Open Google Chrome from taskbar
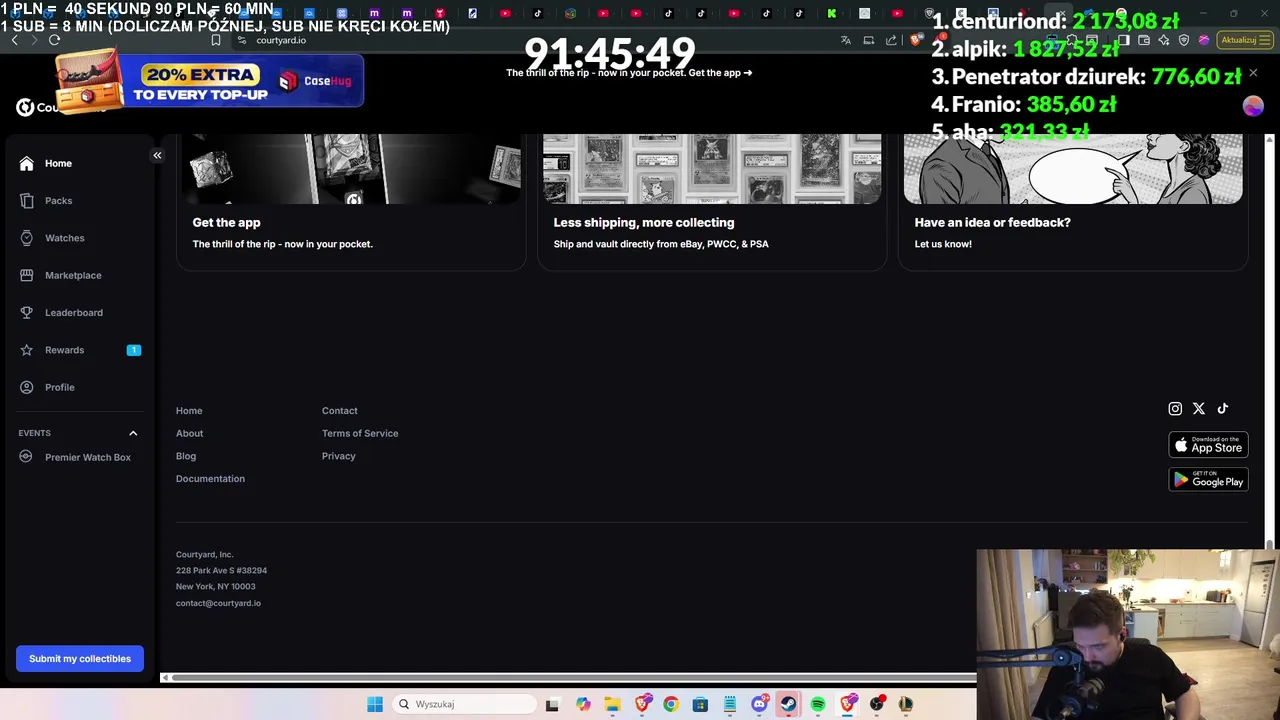This screenshot has width=1280, height=720. click(671, 704)
